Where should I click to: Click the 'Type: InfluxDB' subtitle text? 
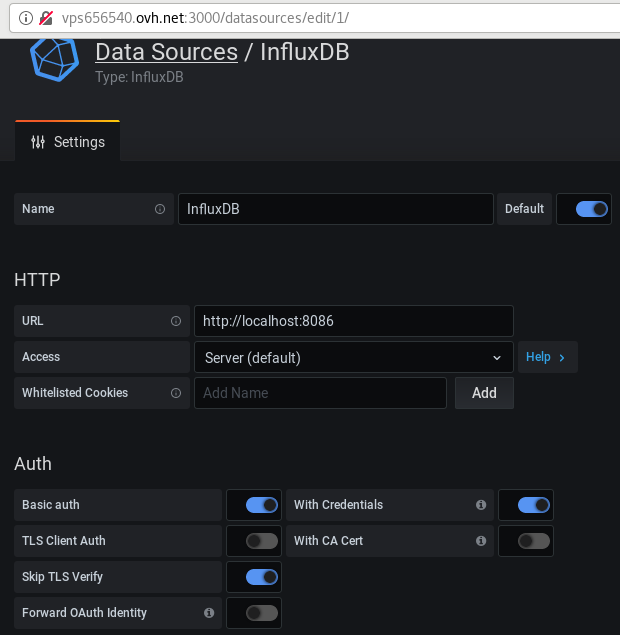tap(139, 77)
